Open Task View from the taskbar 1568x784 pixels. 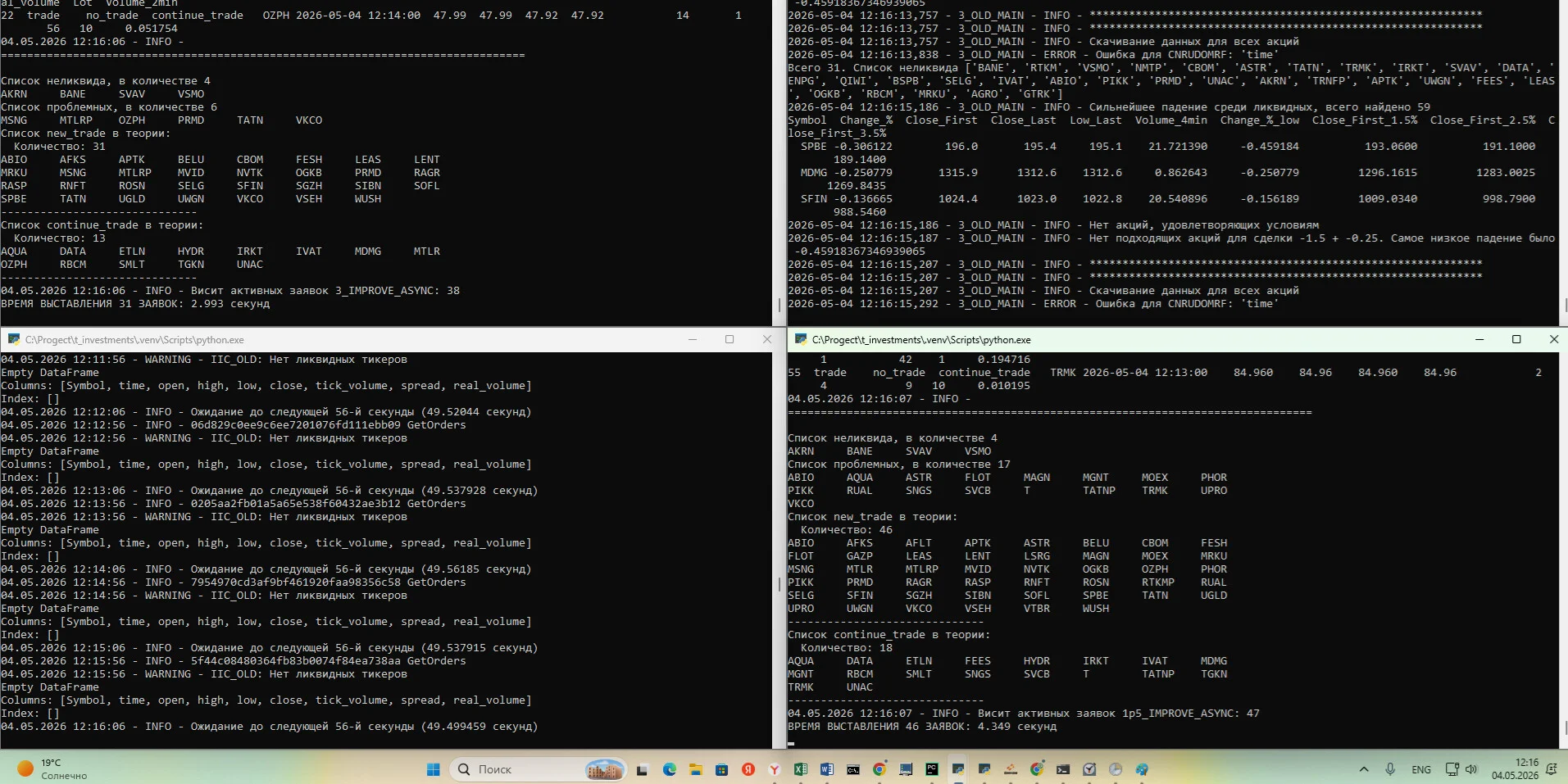(643, 769)
